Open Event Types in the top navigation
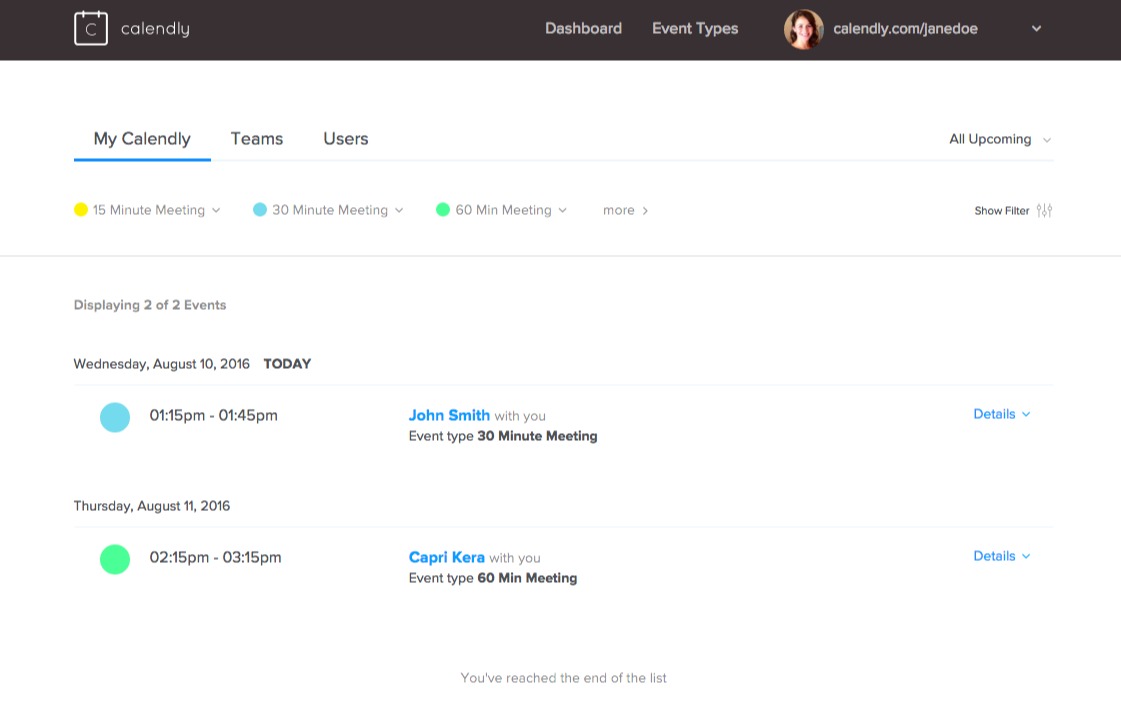Screen dimensions: 1121x714 [695, 29]
